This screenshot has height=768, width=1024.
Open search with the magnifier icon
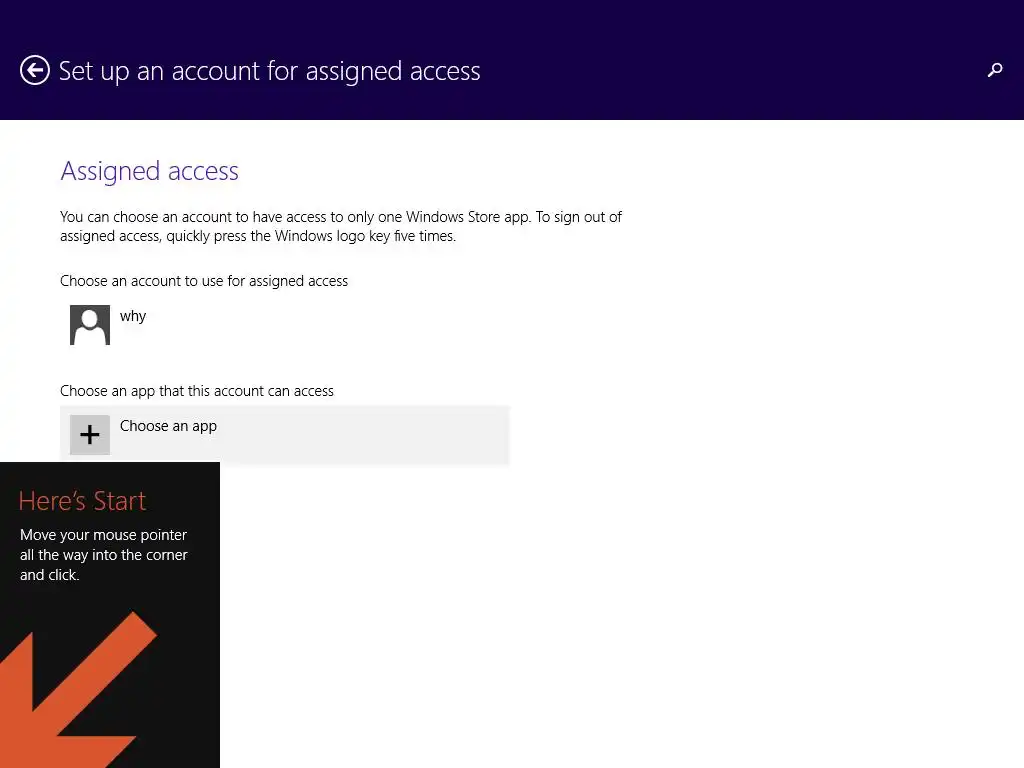[994, 70]
